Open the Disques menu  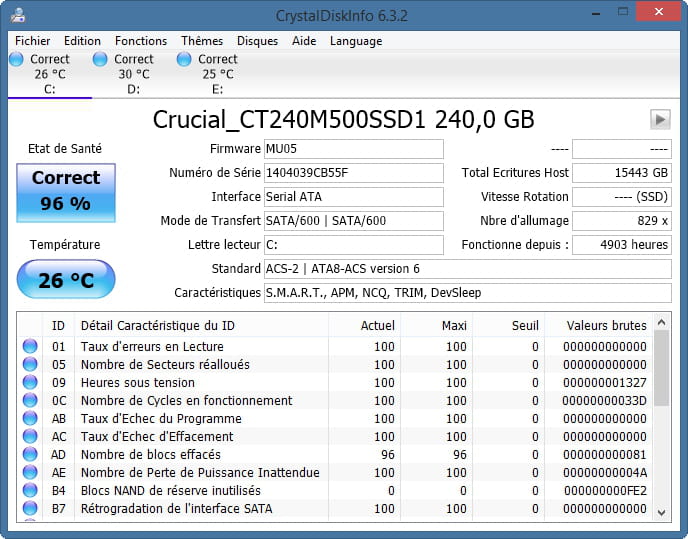[x=257, y=41]
